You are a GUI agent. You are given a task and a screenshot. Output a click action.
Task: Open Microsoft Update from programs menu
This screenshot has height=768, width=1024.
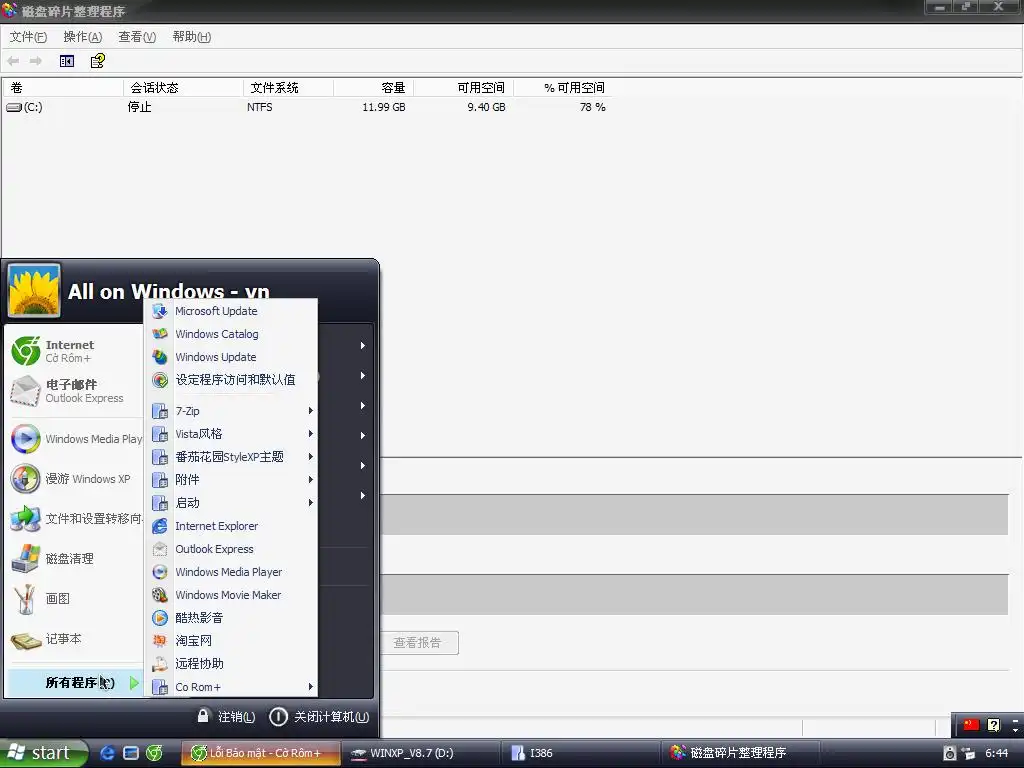tap(231, 312)
